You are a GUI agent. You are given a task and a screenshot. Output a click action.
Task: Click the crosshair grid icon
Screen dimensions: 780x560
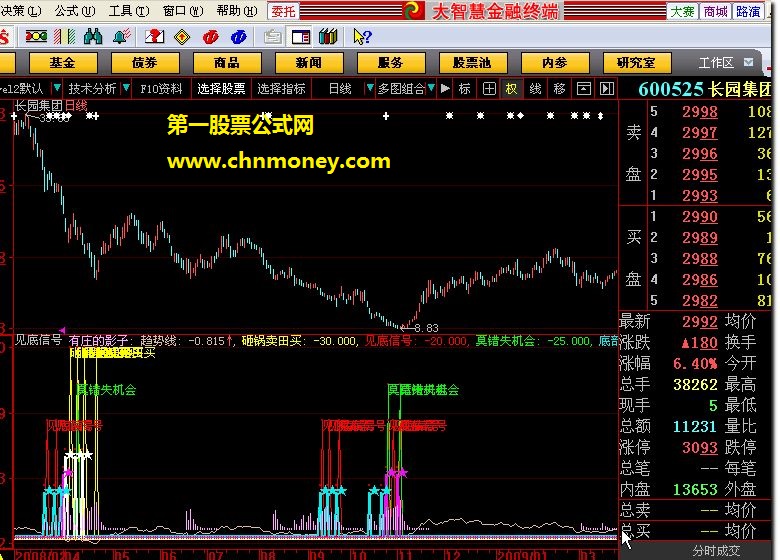click(x=489, y=89)
